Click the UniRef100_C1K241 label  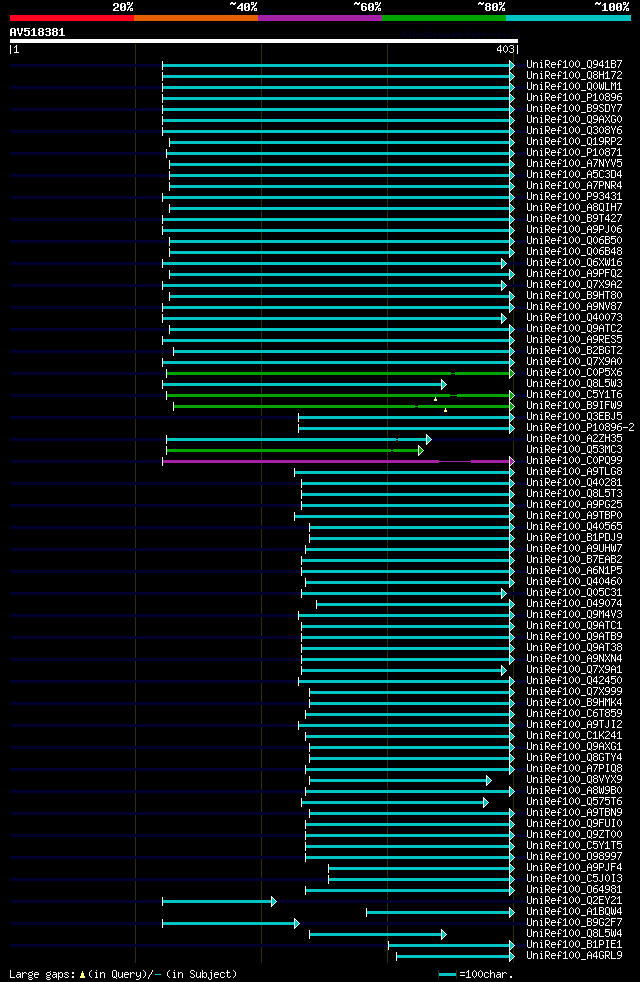pos(574,736)
